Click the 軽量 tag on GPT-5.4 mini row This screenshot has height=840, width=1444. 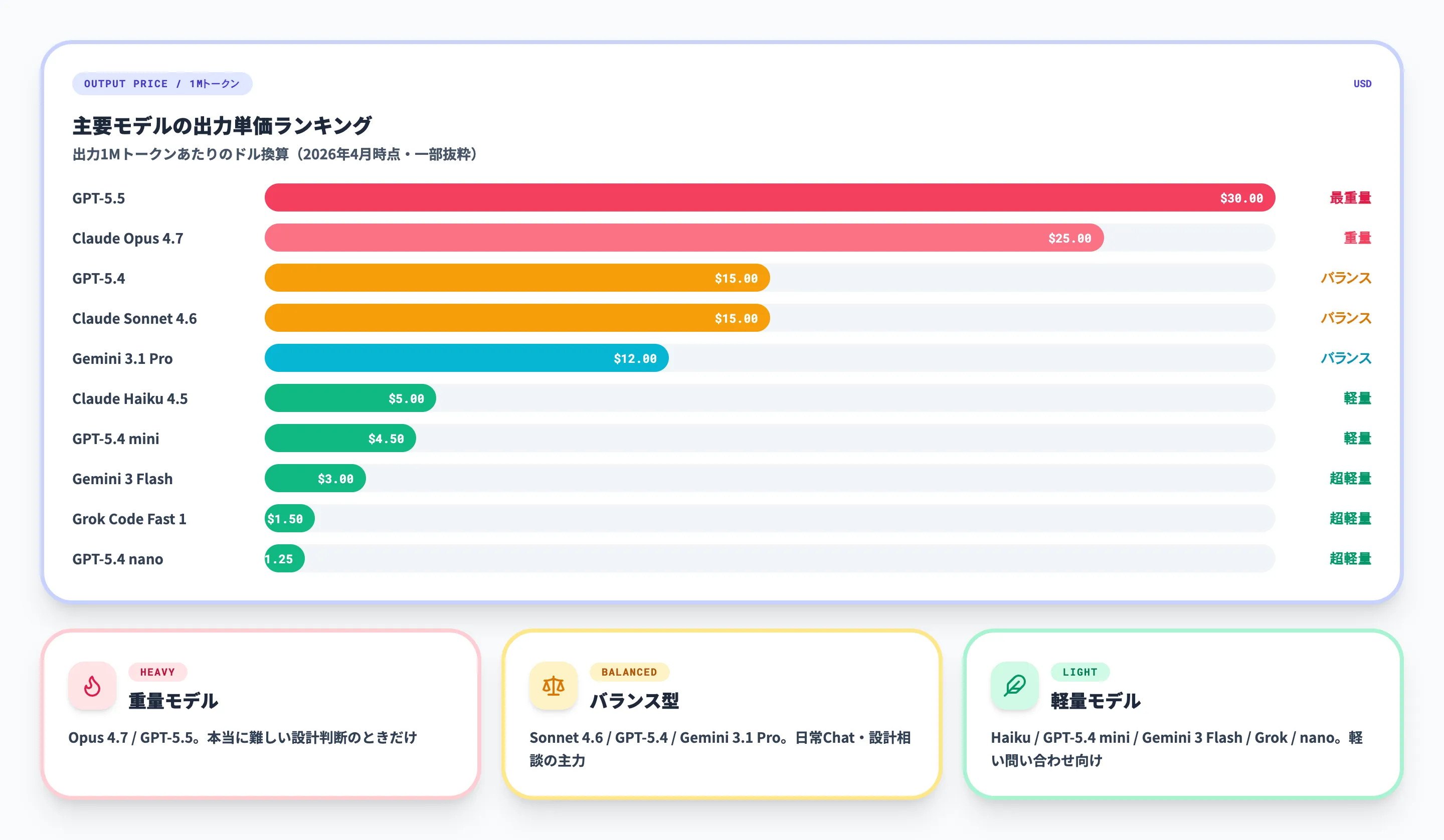pyautogui.click(x=1357, y=439)
